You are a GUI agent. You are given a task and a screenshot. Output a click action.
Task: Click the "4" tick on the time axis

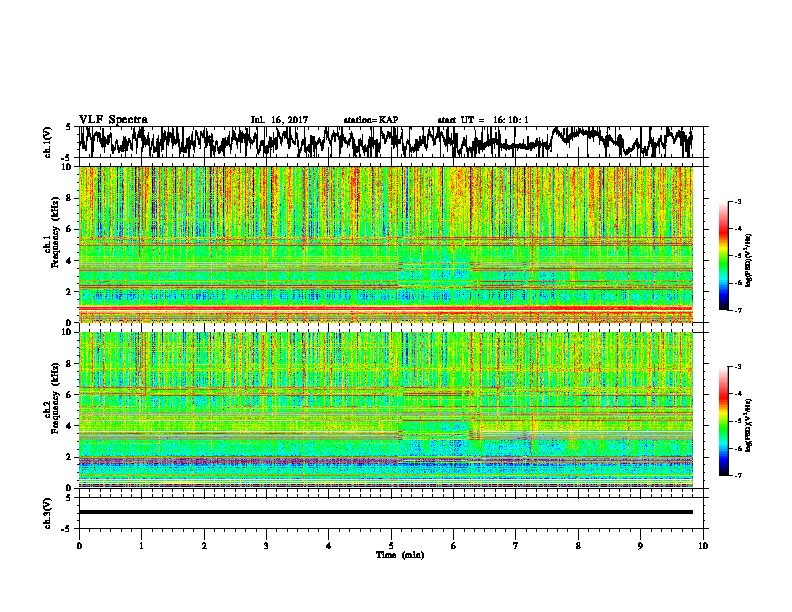click(x=329, y=546)
